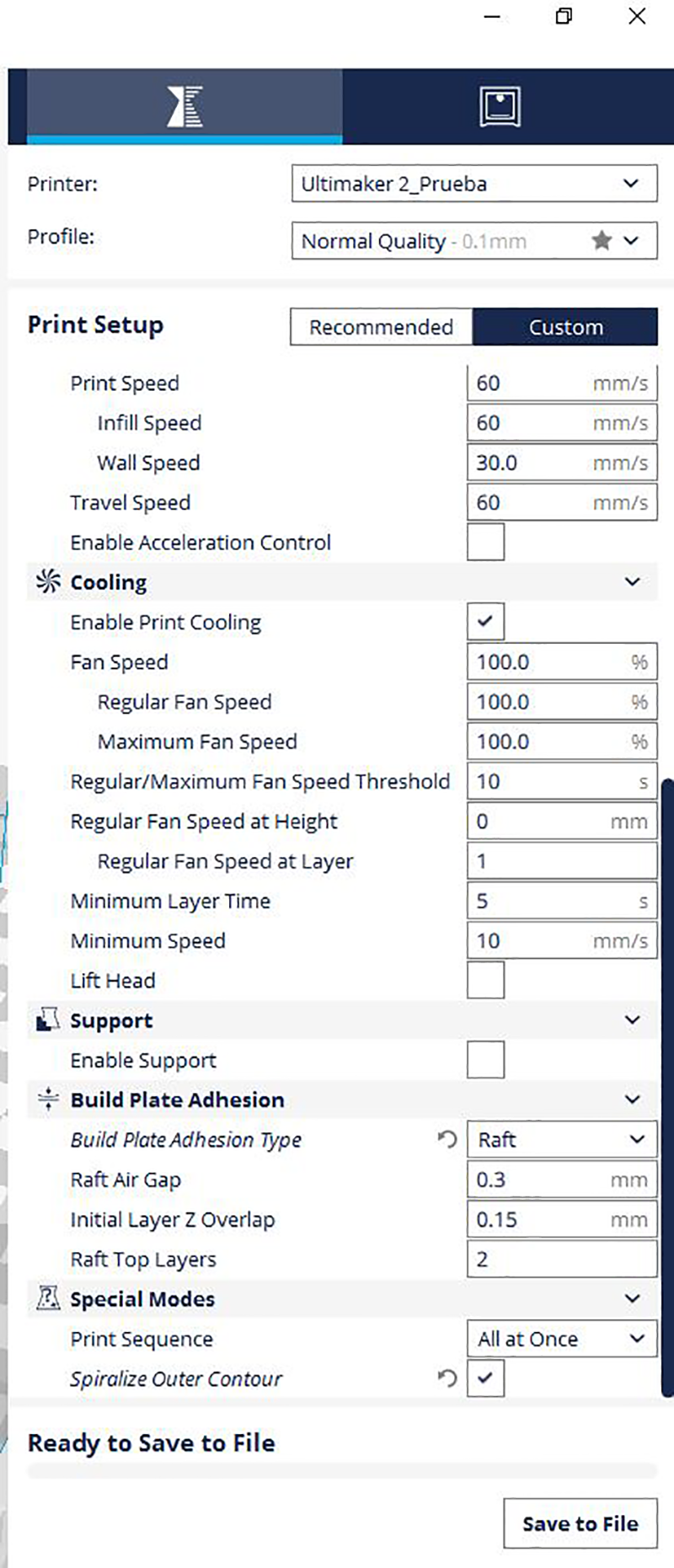Image resolution: width=674 pixels, height=1568 pixels.
Task: Toggle Enable Acceleration Control checkbox
Action: [x=486, y=542]
